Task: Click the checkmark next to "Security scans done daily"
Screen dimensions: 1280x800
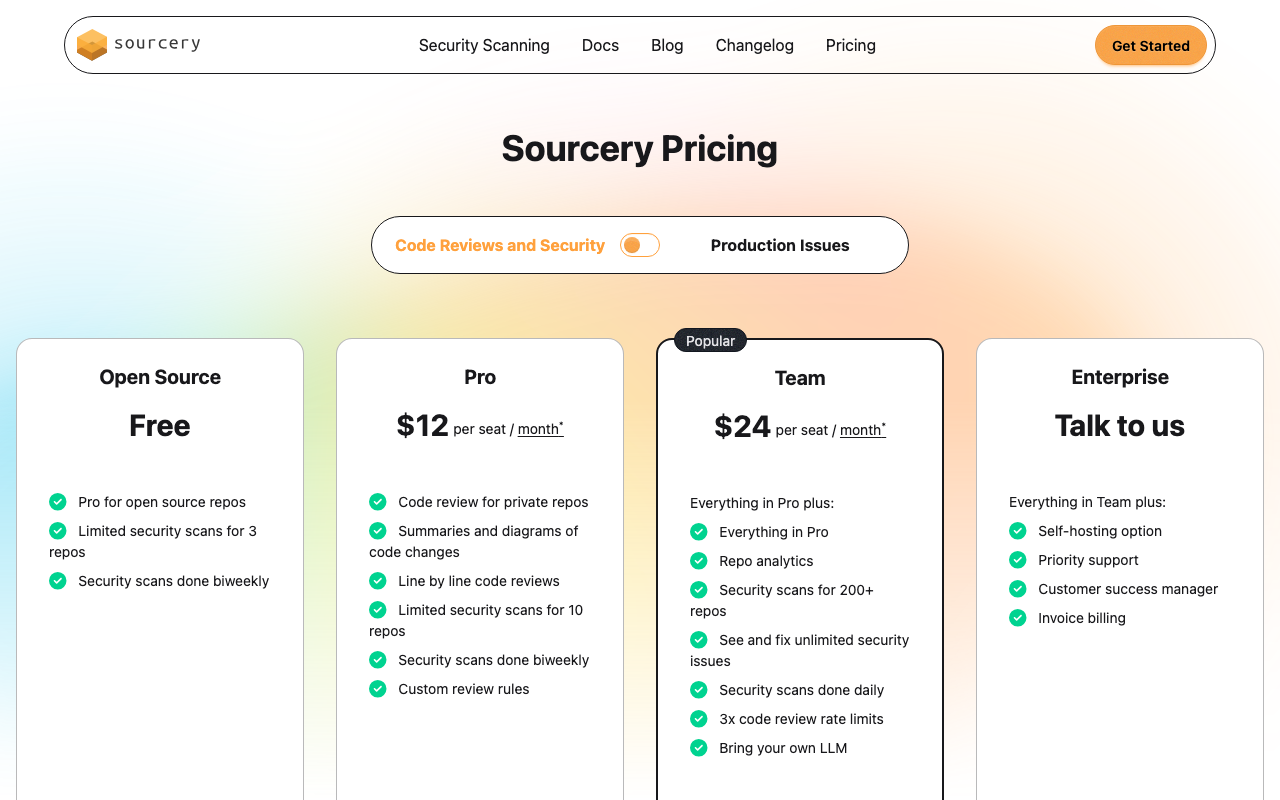Action: point(698,690)
